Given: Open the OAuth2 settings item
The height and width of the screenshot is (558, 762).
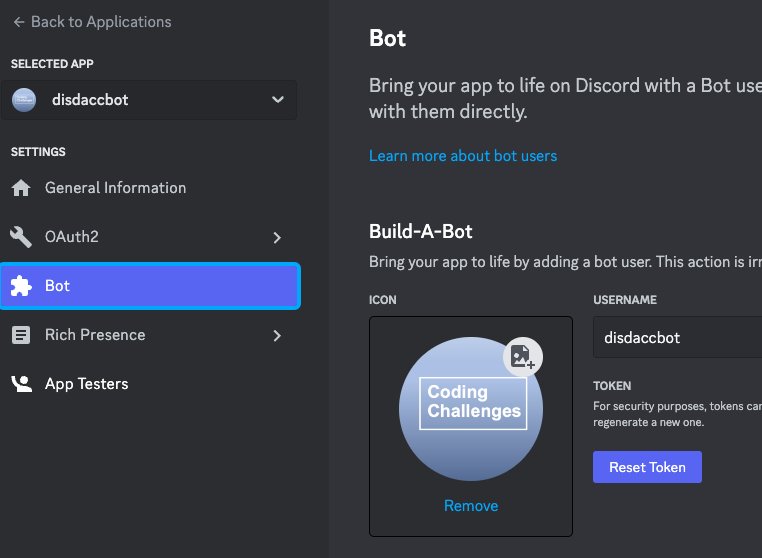Looking at the screenshot, I should click(149, 237).
